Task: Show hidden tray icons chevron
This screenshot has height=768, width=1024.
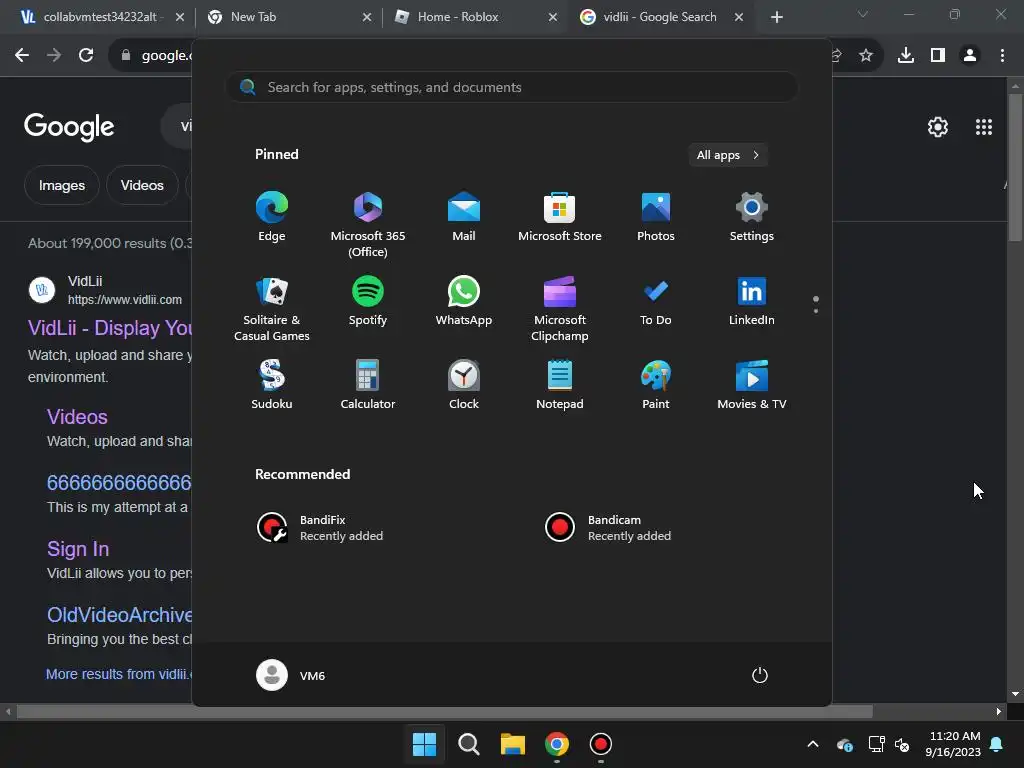Action: (x=813, y=744)
